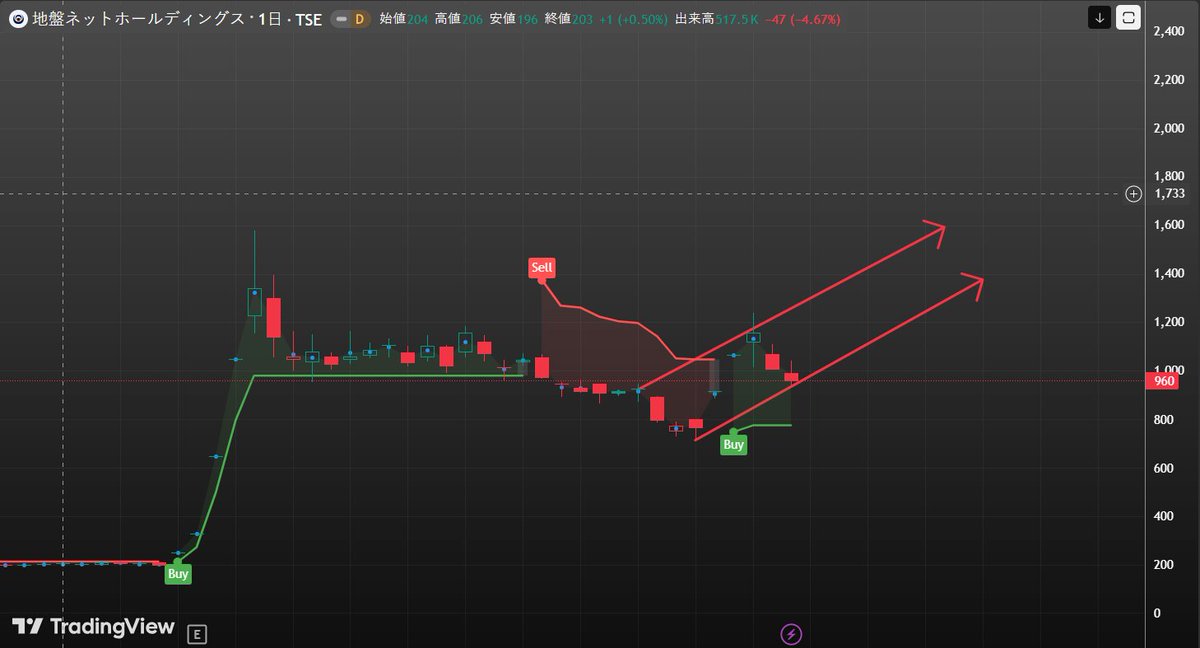The height and width of the screenshot is (648, 1200).
Task: Click the 高値 206 high value
Action: point(458,18)
